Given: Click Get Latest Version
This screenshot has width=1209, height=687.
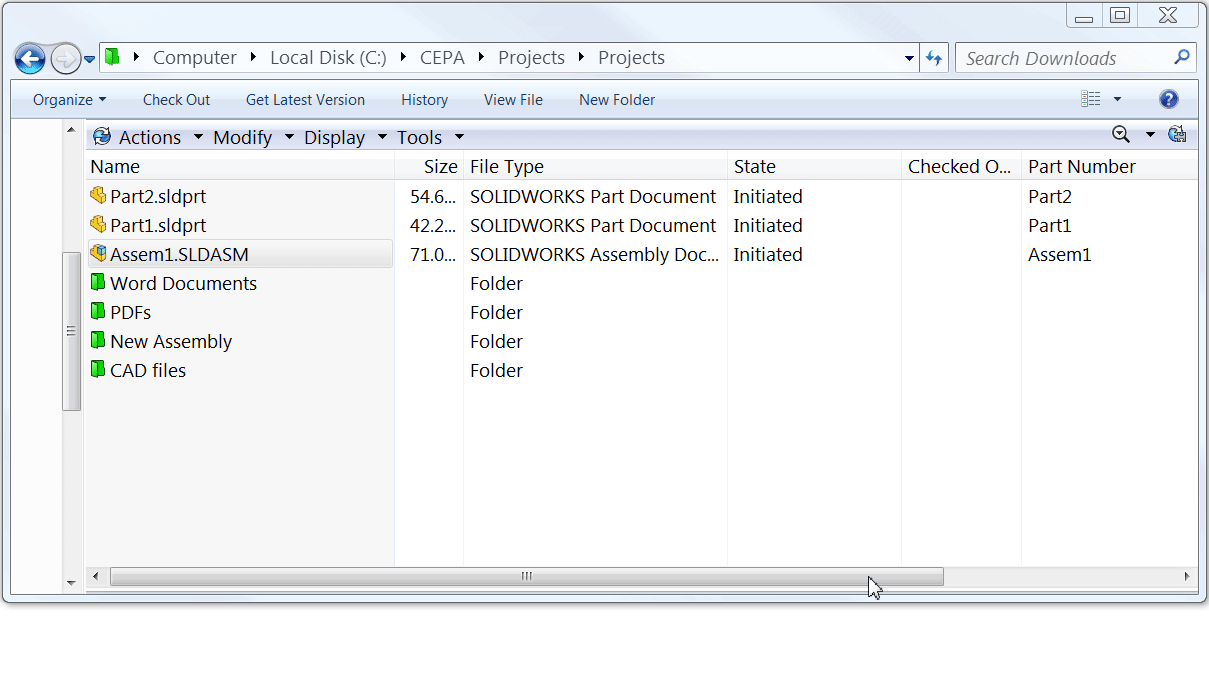Looking at the screenshot, I should pyautogui.click(x=305, y=100).
